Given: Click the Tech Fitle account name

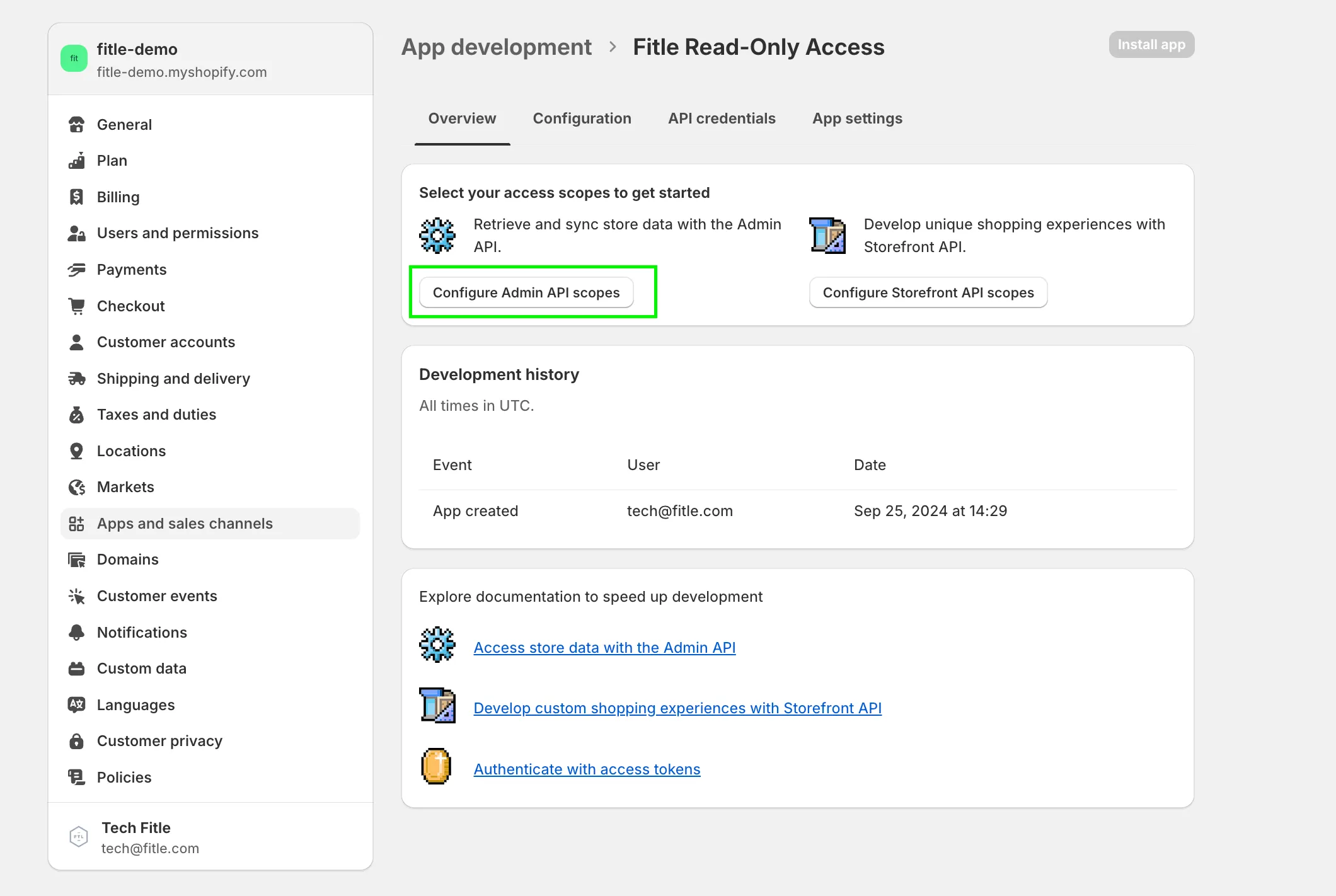Looking at the screenshot, I should 136,828.
